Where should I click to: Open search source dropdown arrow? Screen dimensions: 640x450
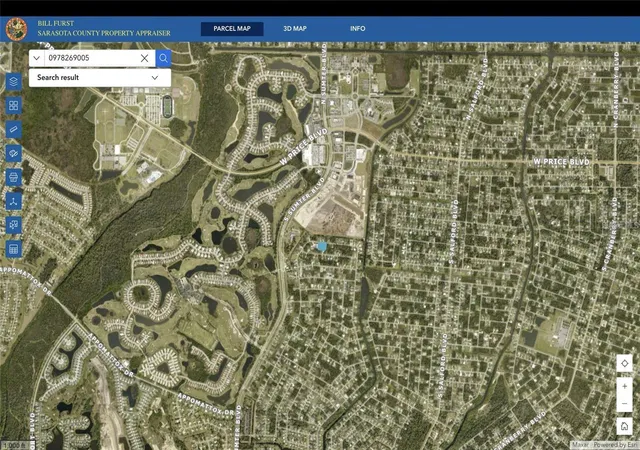coord(36,58)
